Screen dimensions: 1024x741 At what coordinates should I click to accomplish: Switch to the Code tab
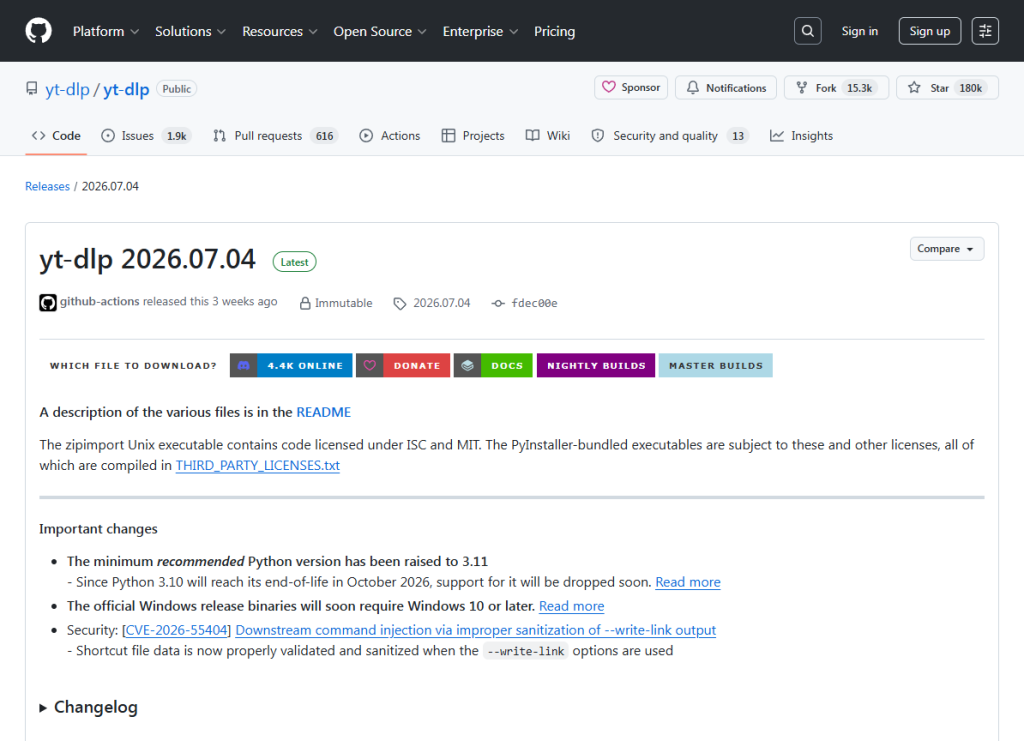point(56,136)
